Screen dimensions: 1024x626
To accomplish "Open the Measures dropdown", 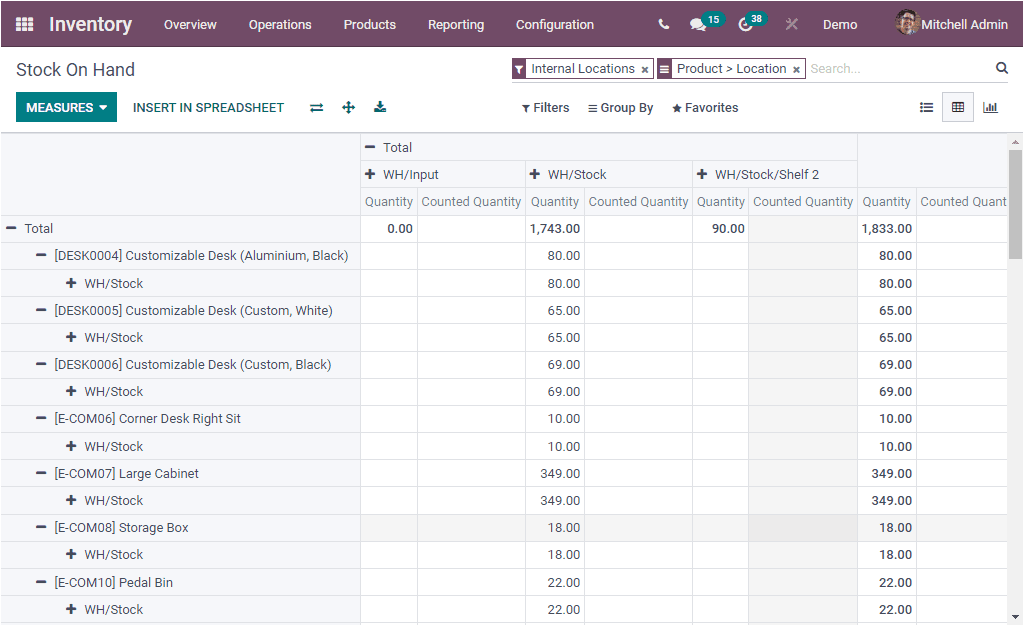I will click(63, 106).
